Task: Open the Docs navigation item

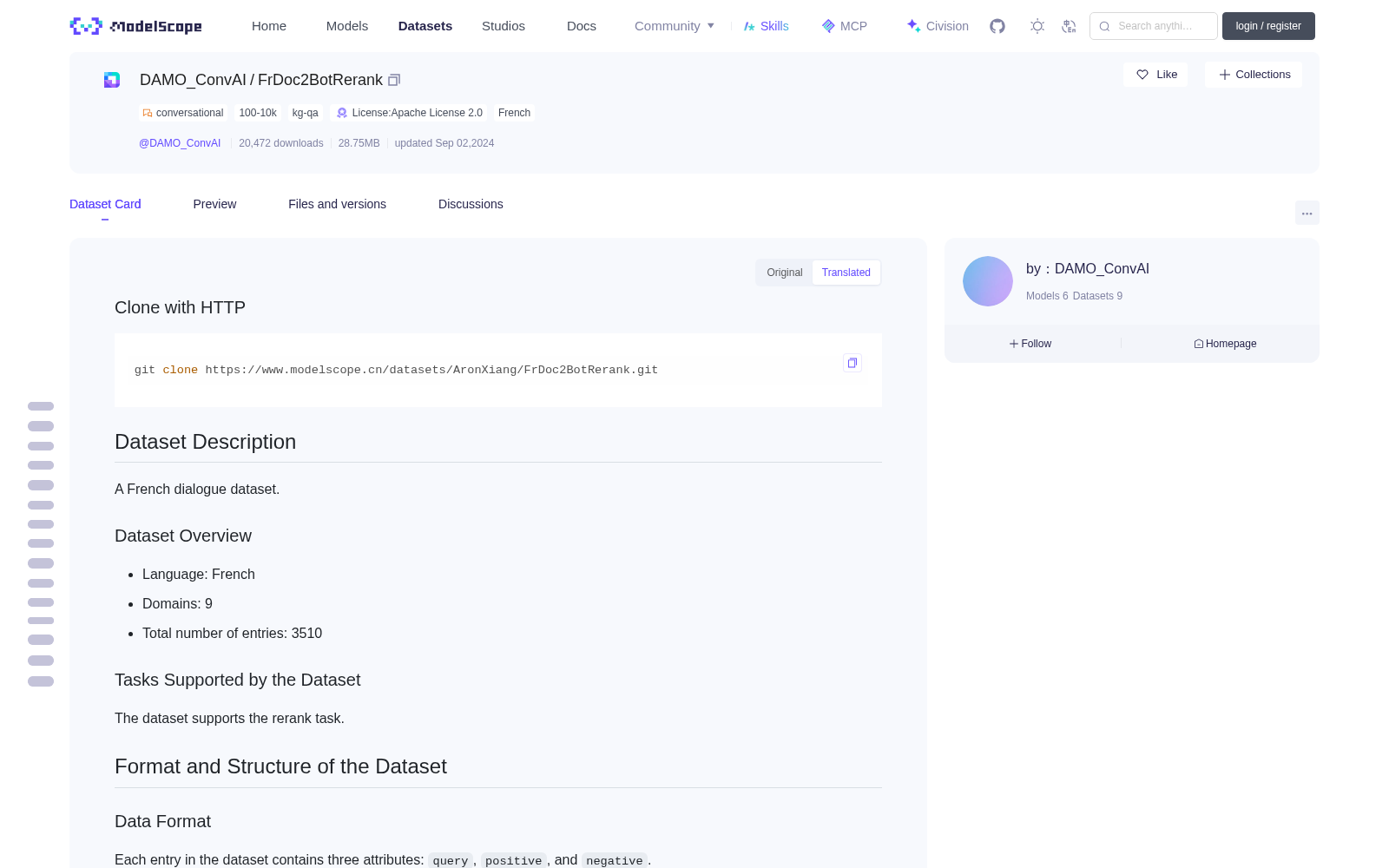Action: point(582,26)
